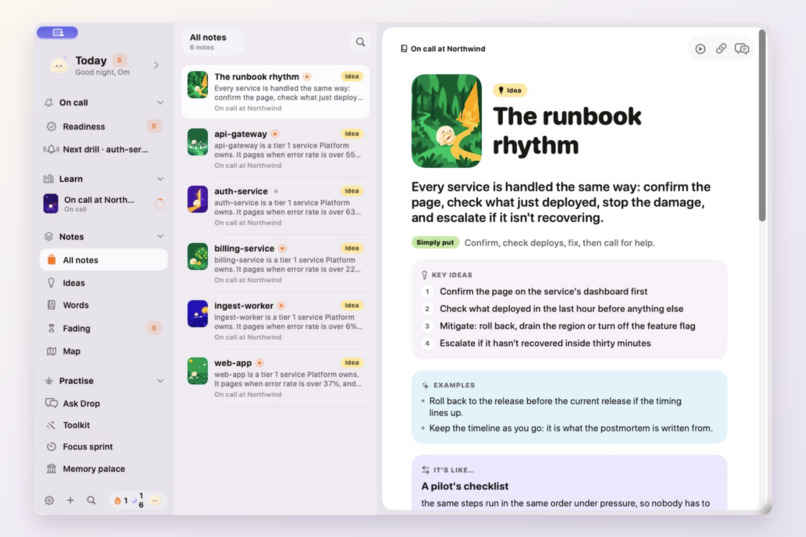Open the notes Map view
This screenshot has width=806, height=537.
(x=104, y=351)
